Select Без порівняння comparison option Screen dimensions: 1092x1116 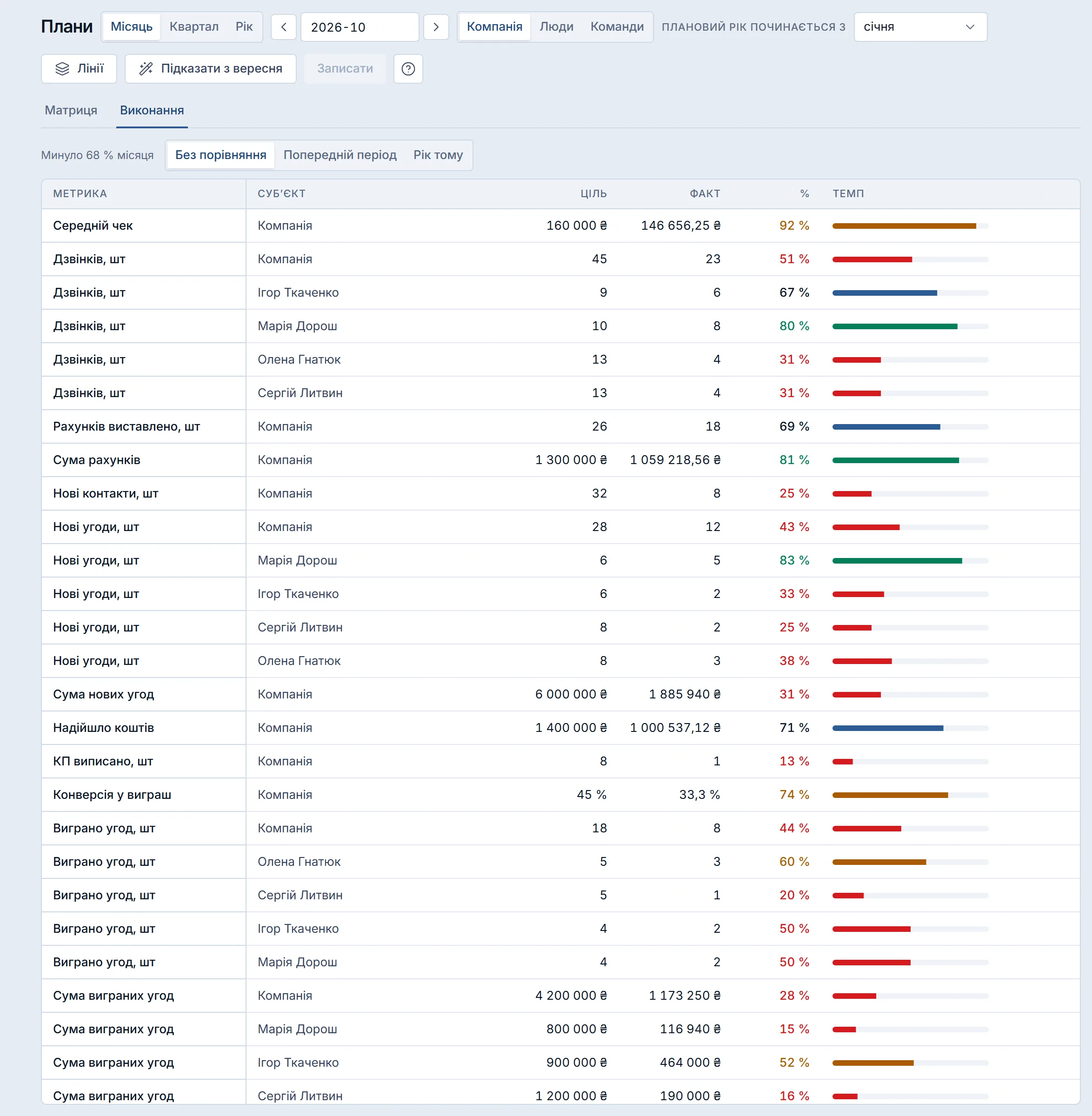pyautogui.click(x=221, y=155)
